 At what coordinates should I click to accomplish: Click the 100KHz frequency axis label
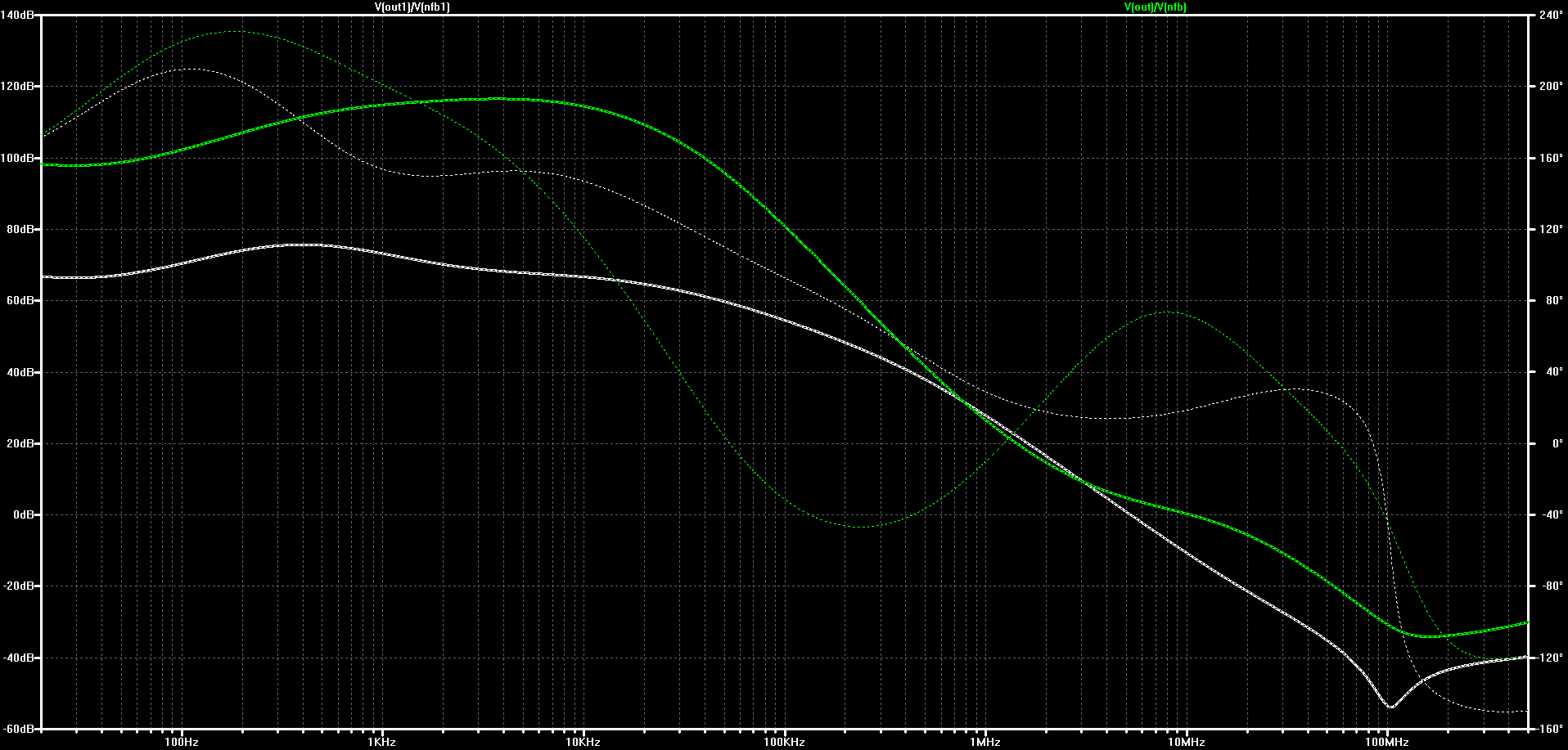pos(784,743)
